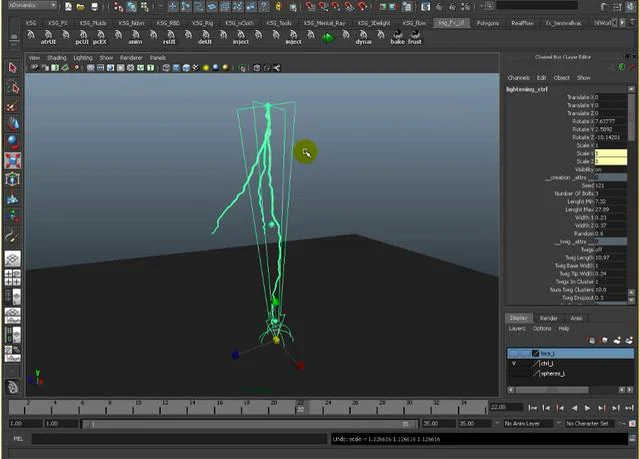Create a new empty display layer
This screenshot has height=459, width=640.
click(618, 340)
